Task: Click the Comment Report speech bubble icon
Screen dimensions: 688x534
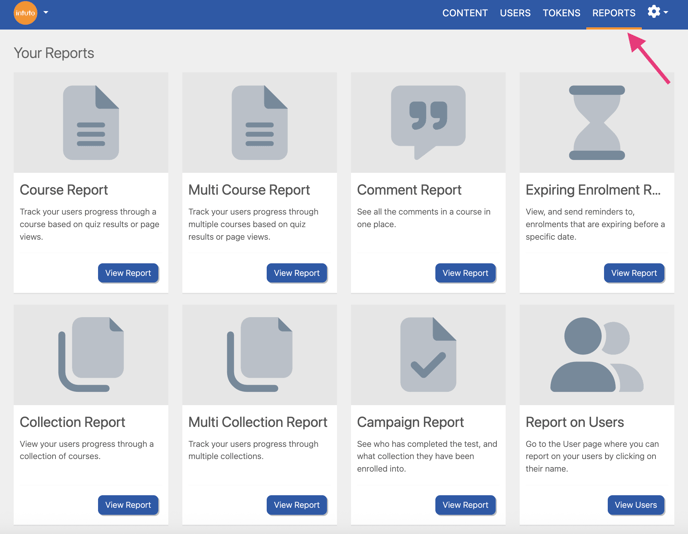Action: pyautogui.click(x=428, y=122)
